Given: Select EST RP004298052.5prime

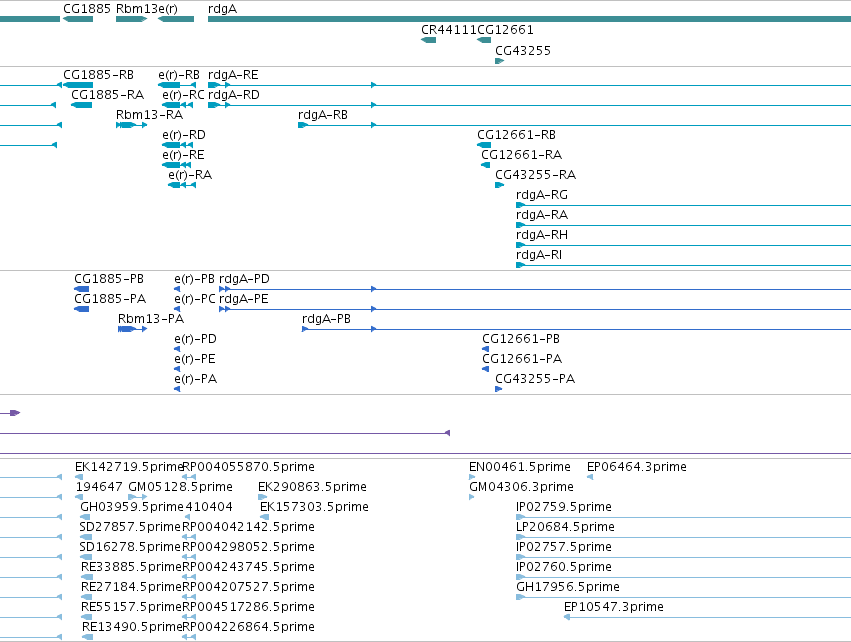Looking at the screenshot, I should click(249, 547).
